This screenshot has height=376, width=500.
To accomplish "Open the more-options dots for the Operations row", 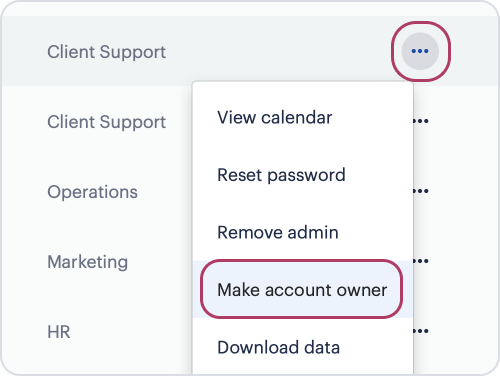I will pos(421,191).
